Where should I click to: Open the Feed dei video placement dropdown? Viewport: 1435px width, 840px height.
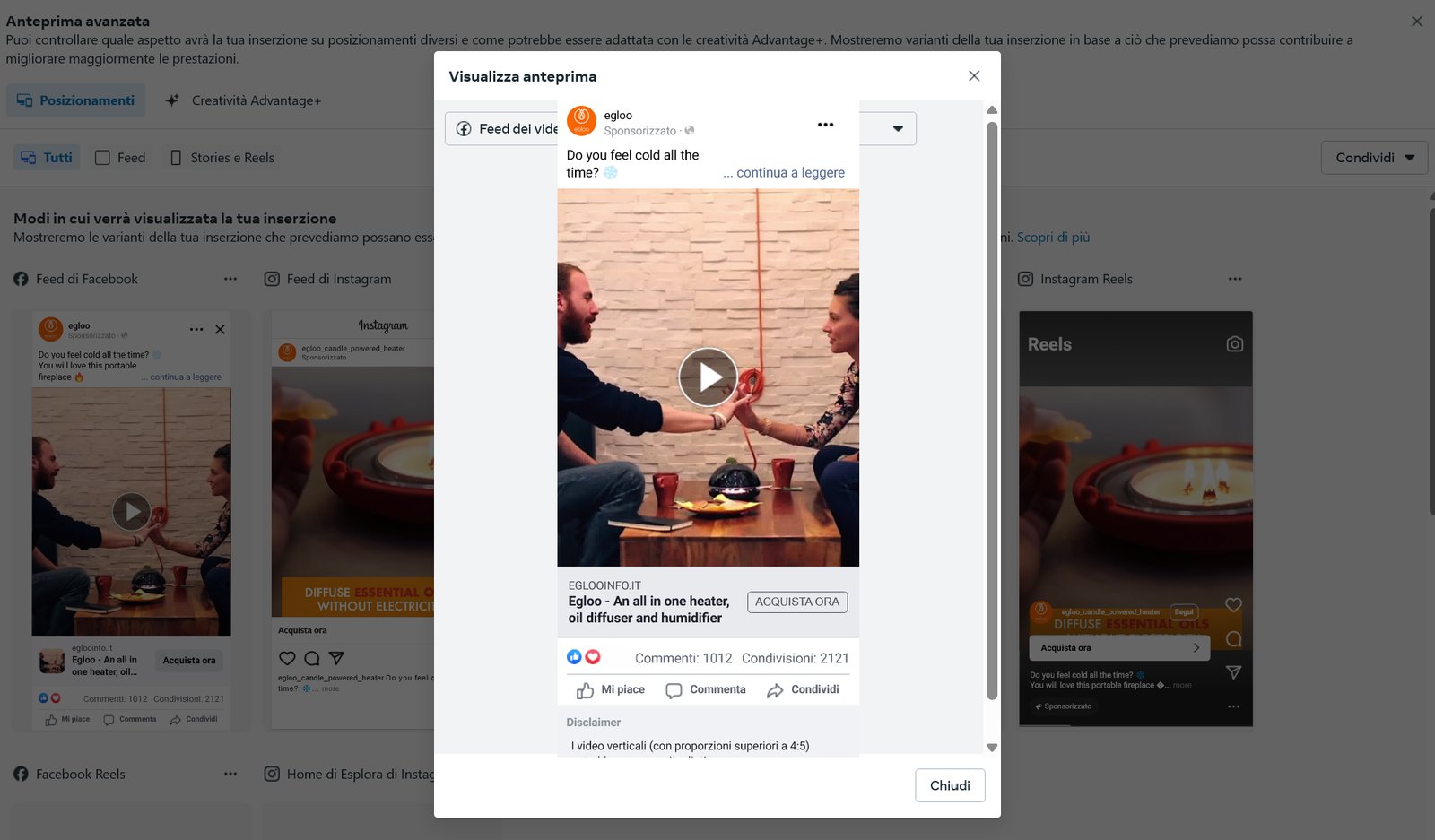tap(898, 128)
